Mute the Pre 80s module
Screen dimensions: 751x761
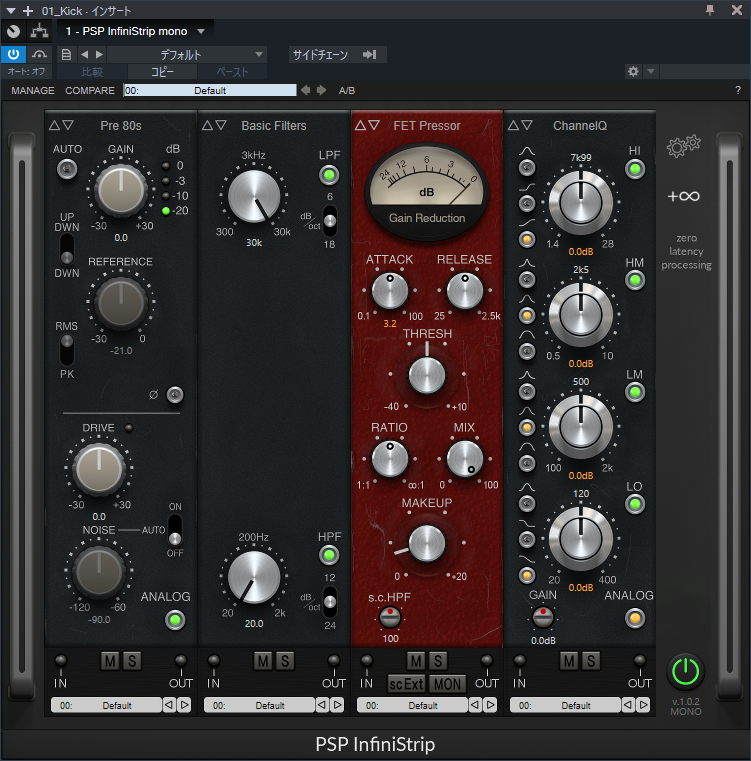[110, 661]
